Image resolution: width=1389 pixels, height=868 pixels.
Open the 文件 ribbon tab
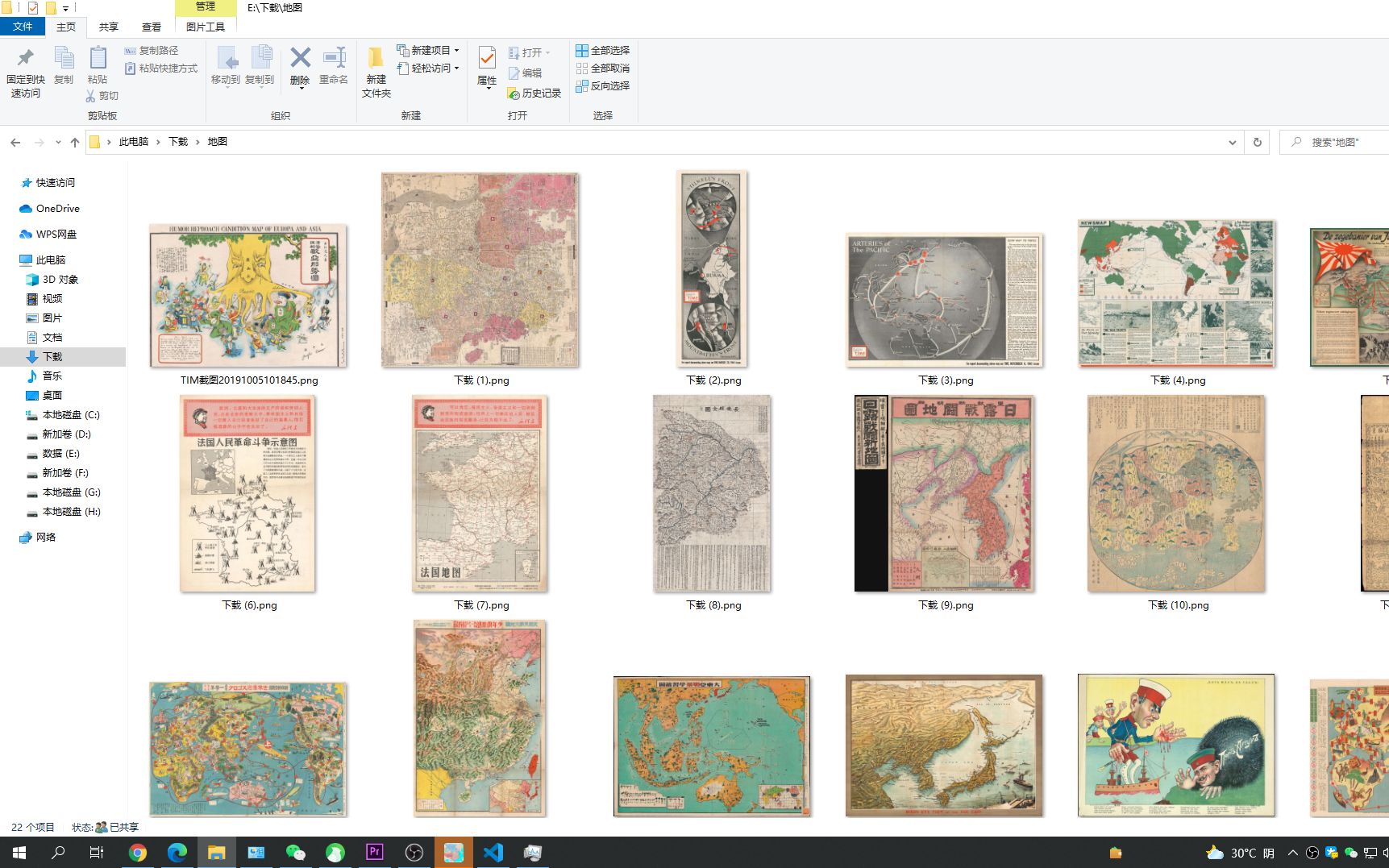point(23,27)
